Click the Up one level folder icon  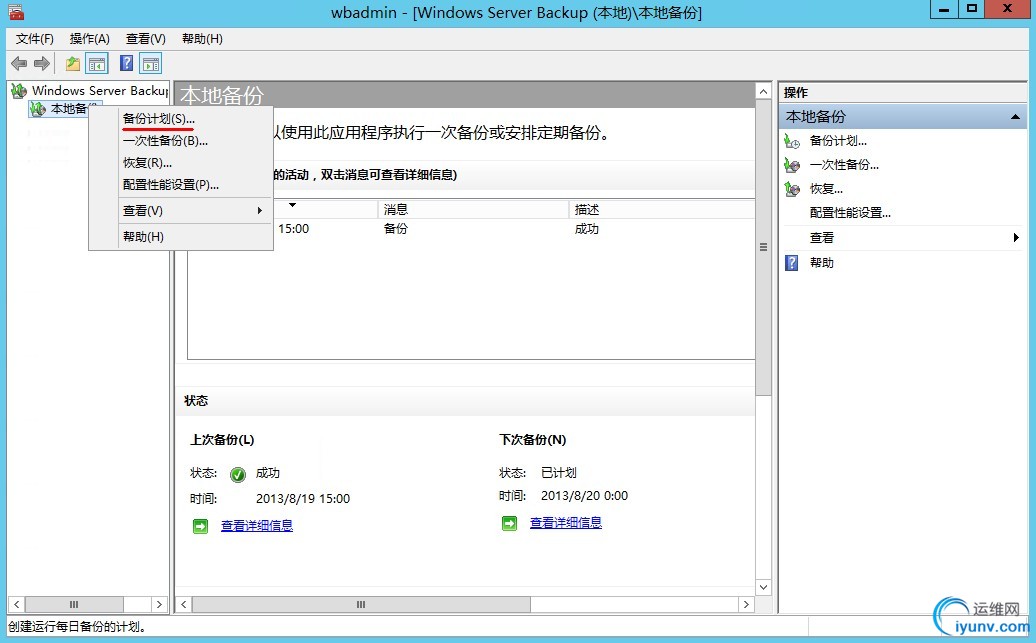coord(73,63)
